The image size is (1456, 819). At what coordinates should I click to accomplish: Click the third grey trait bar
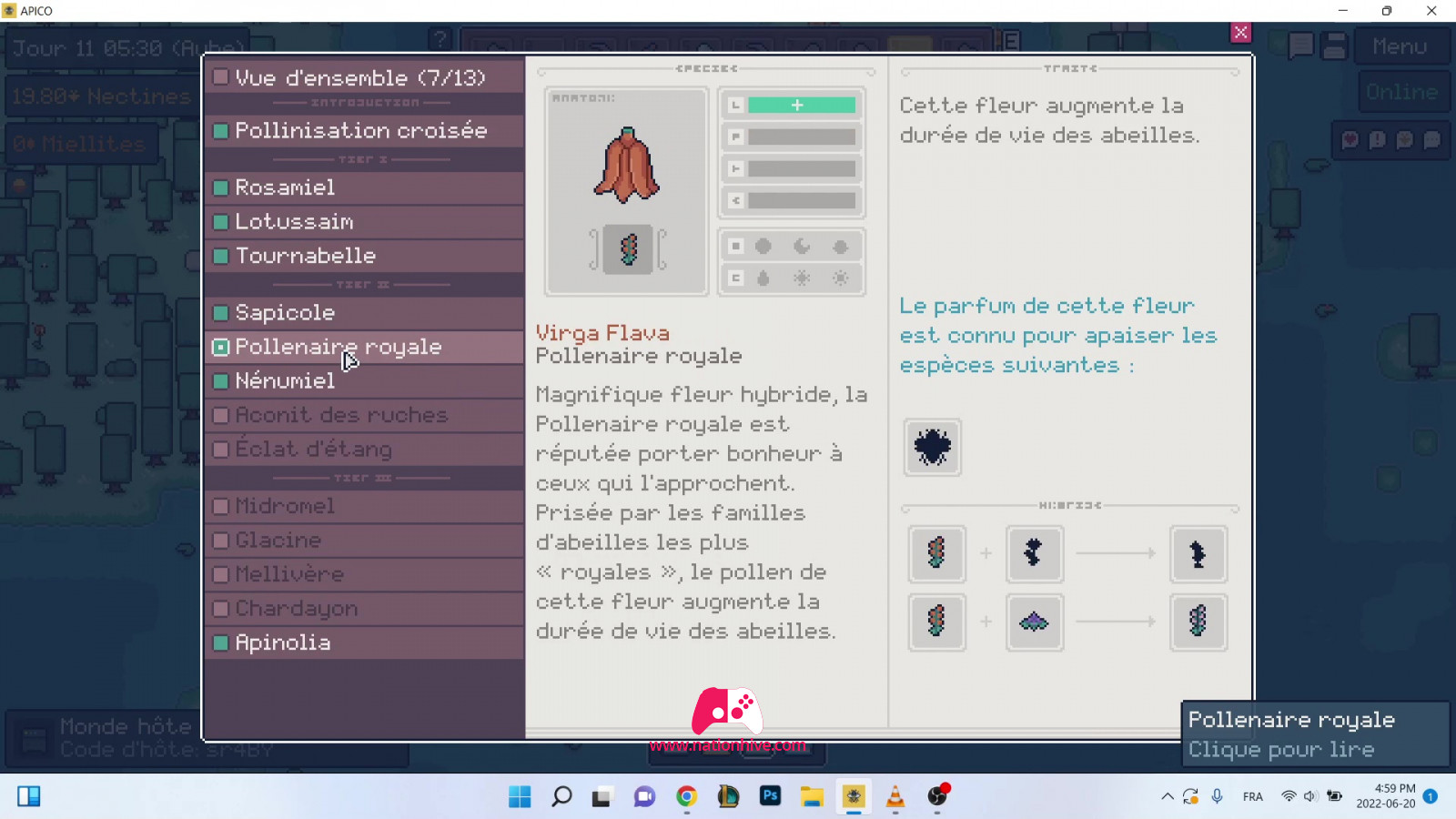tap(802, 169)
